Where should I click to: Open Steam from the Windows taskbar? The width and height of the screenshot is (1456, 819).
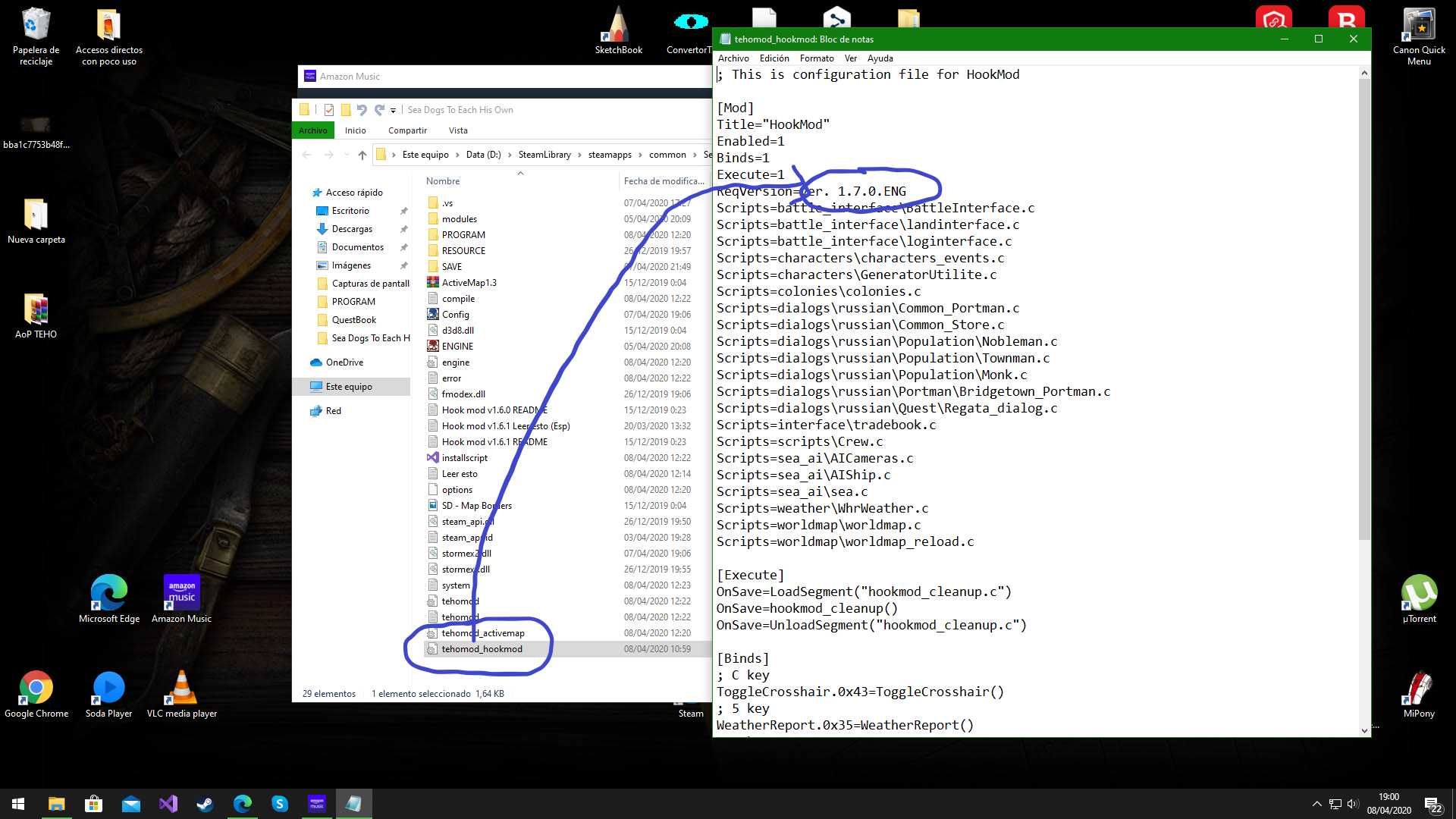click(x=205, y=804)
